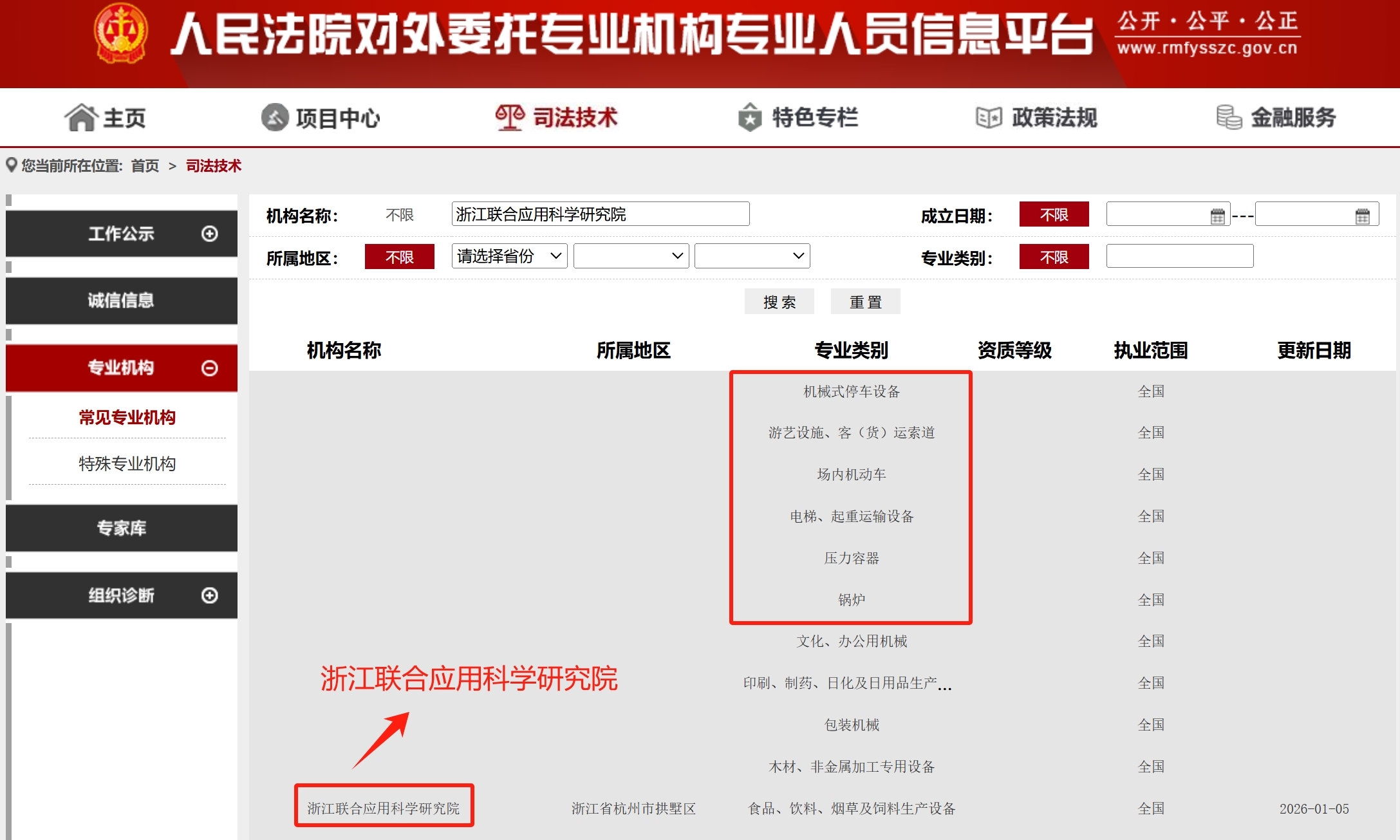This screenshot has width=1400, height=840.
Task: Open the 特殊专业机构 sidebar menu item
Action: (x=127, y=463)
